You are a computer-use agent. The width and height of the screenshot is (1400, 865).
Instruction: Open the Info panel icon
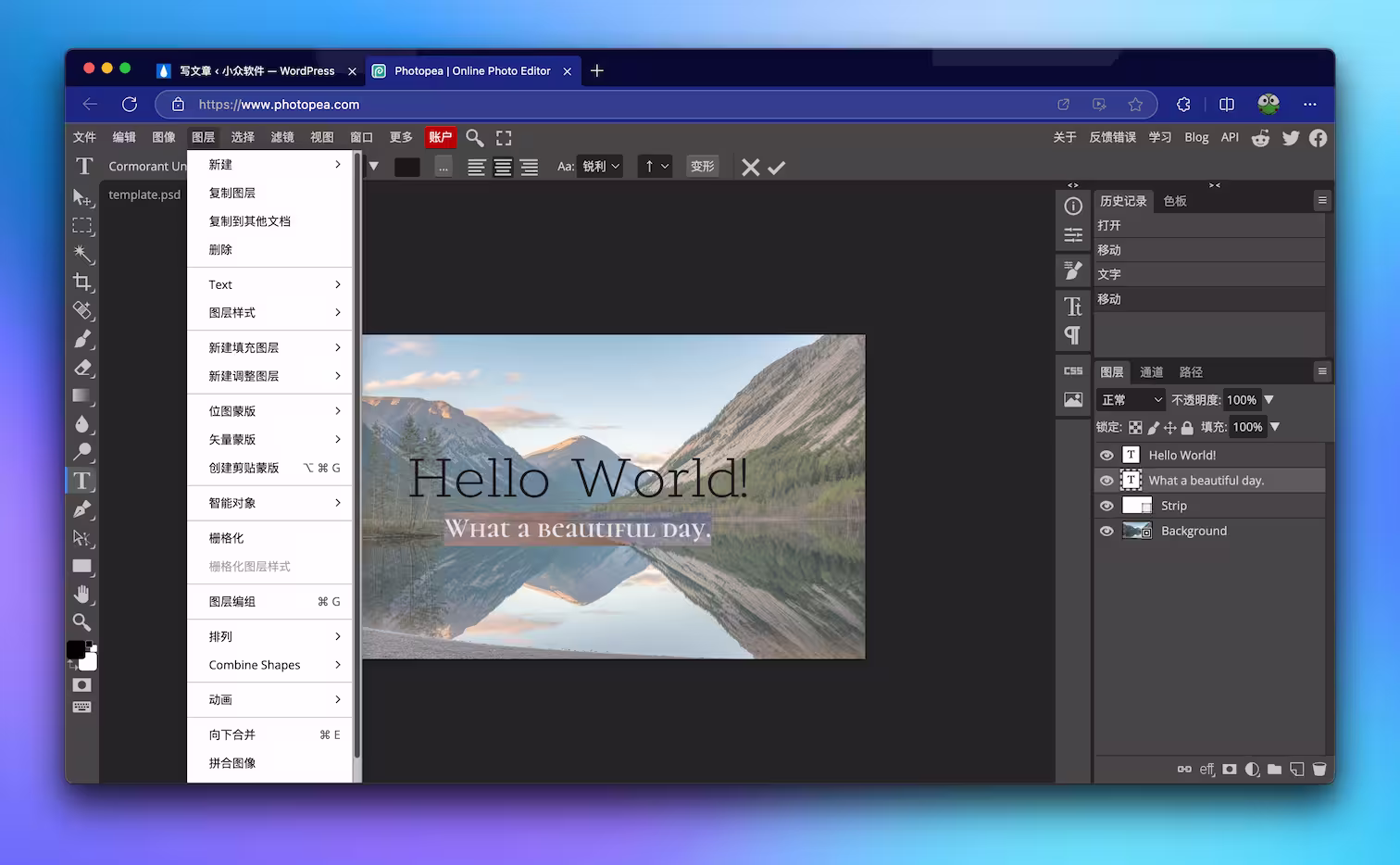point(1073,207)
